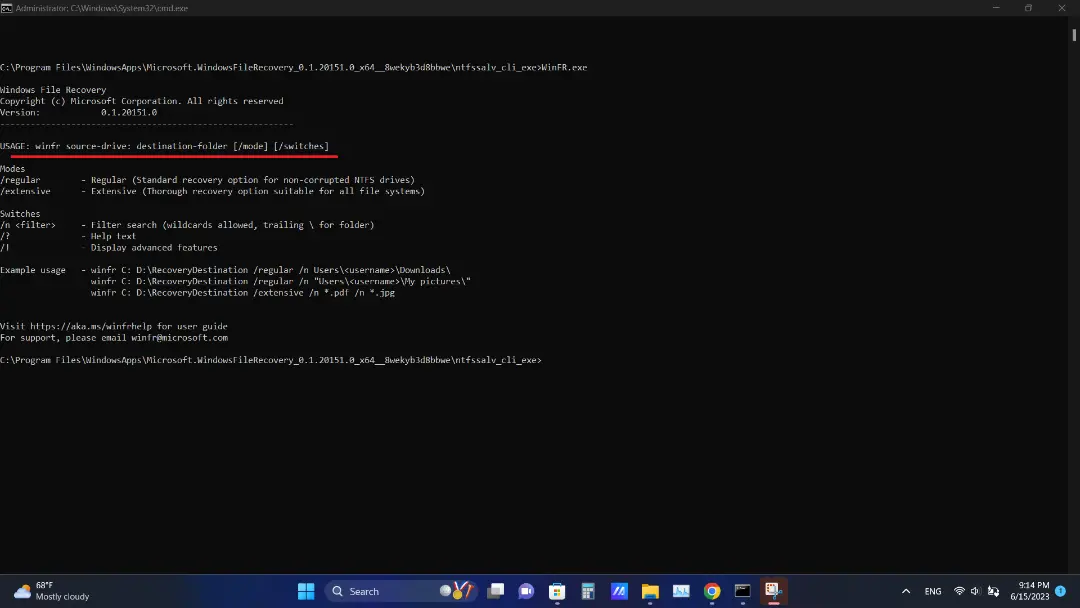Launch Google Chrome from the taskbar
Viewport: 1080px width, 608px height.
click(x=712, y=591)
